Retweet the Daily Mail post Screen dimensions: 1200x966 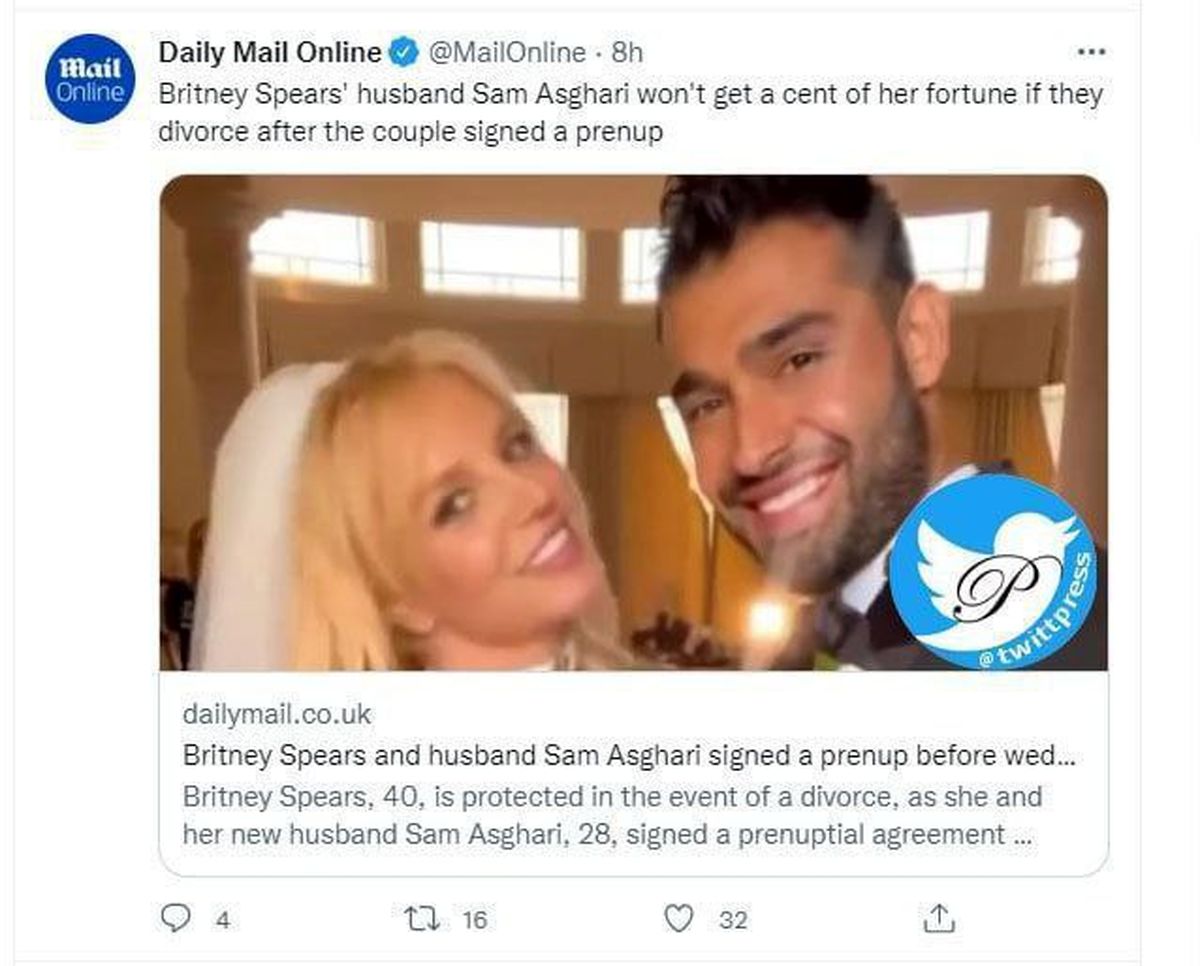coord(413,918)
